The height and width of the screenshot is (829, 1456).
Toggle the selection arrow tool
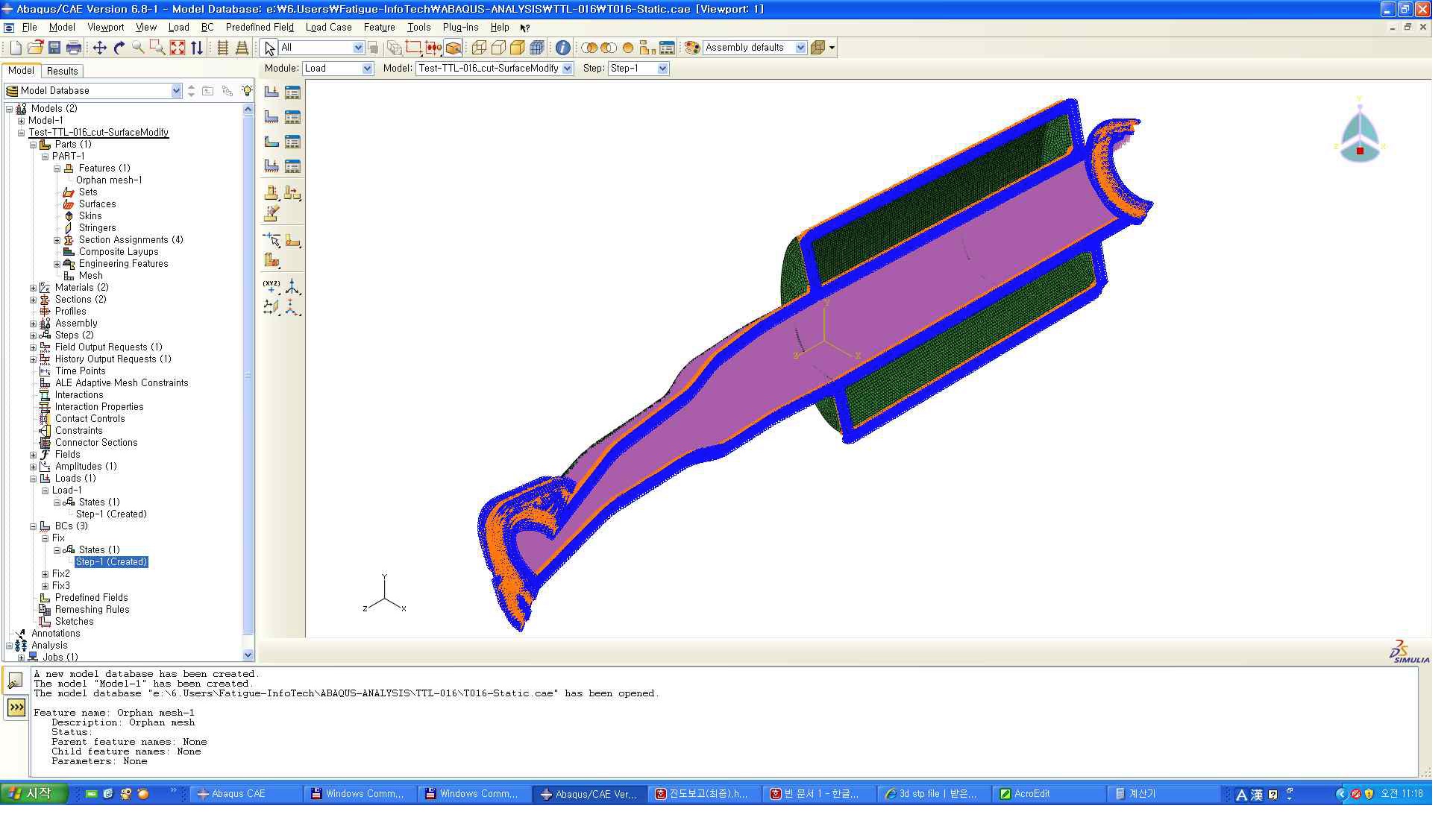click(269, 48)
